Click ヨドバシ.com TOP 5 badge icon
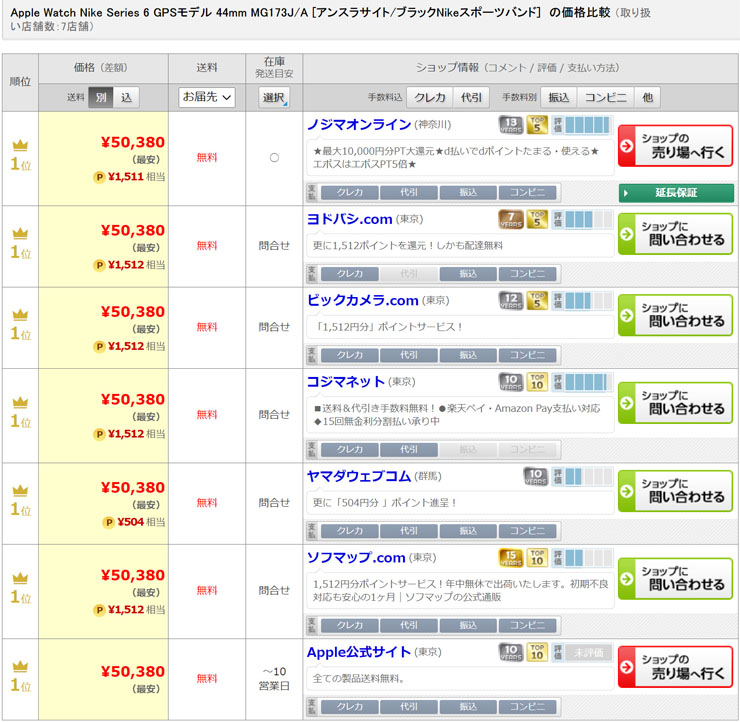Screen dimensions: 740x722 click(x=537, y=219)
